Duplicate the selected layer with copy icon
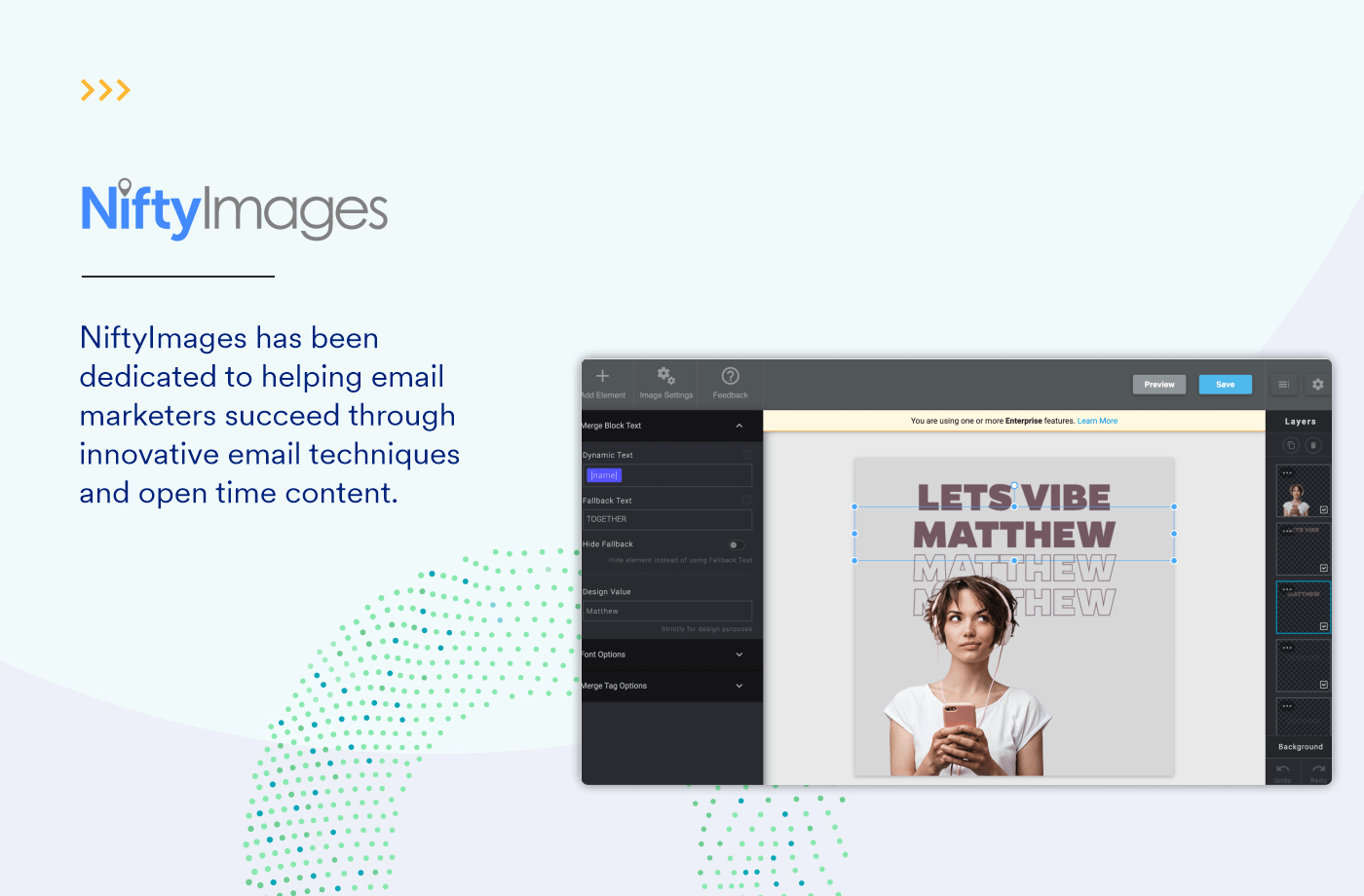Screen dimensions: 1364x896 (x=1290, y=445)
